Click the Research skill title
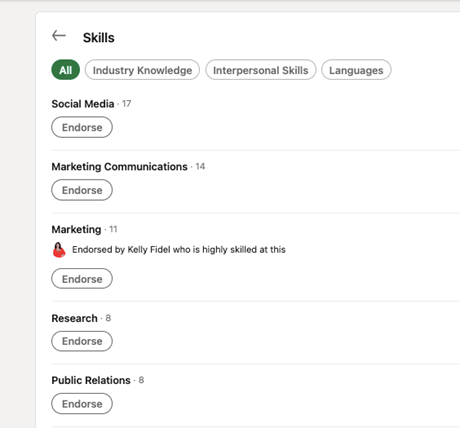Image resolution: width=460 pixels, height=428 pixels. click(x=74, y=318)
